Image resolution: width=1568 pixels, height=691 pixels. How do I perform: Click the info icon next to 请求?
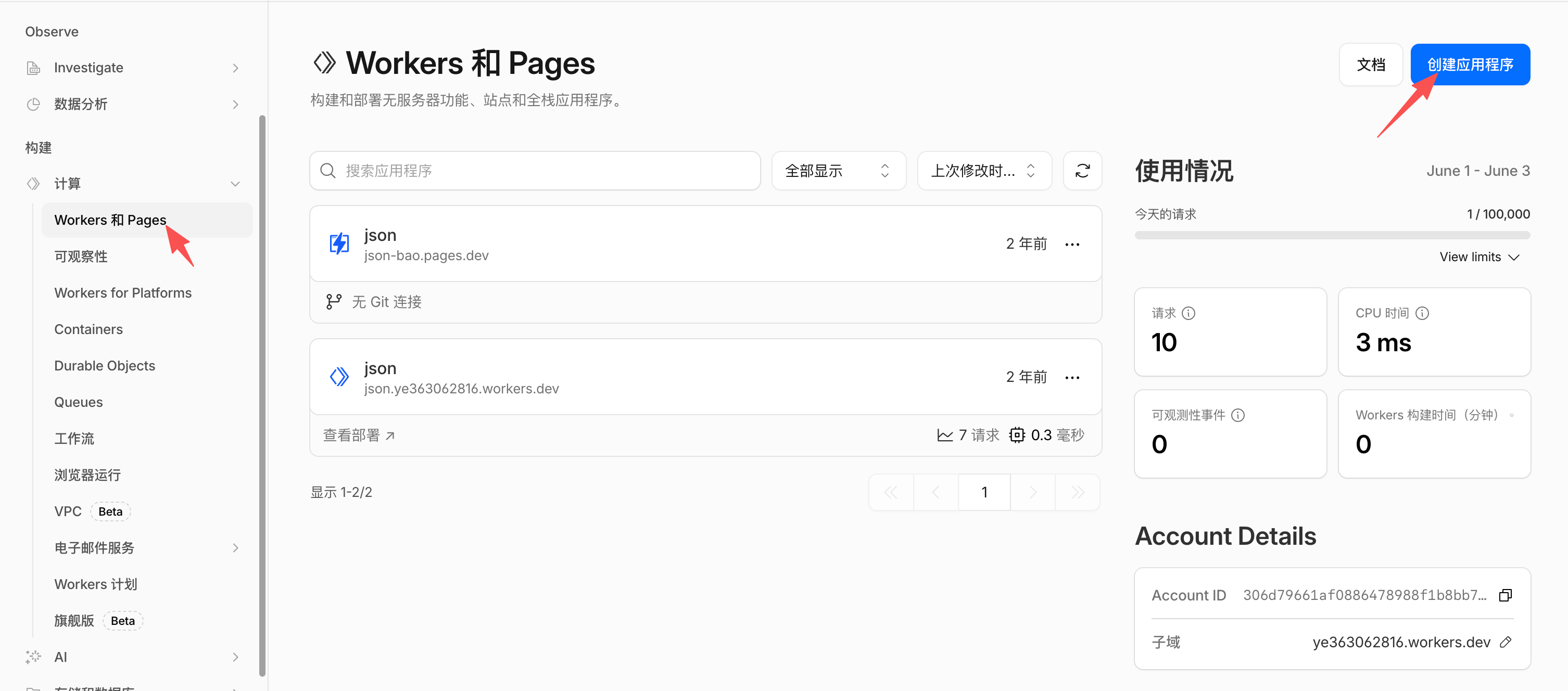(1188, 313)
